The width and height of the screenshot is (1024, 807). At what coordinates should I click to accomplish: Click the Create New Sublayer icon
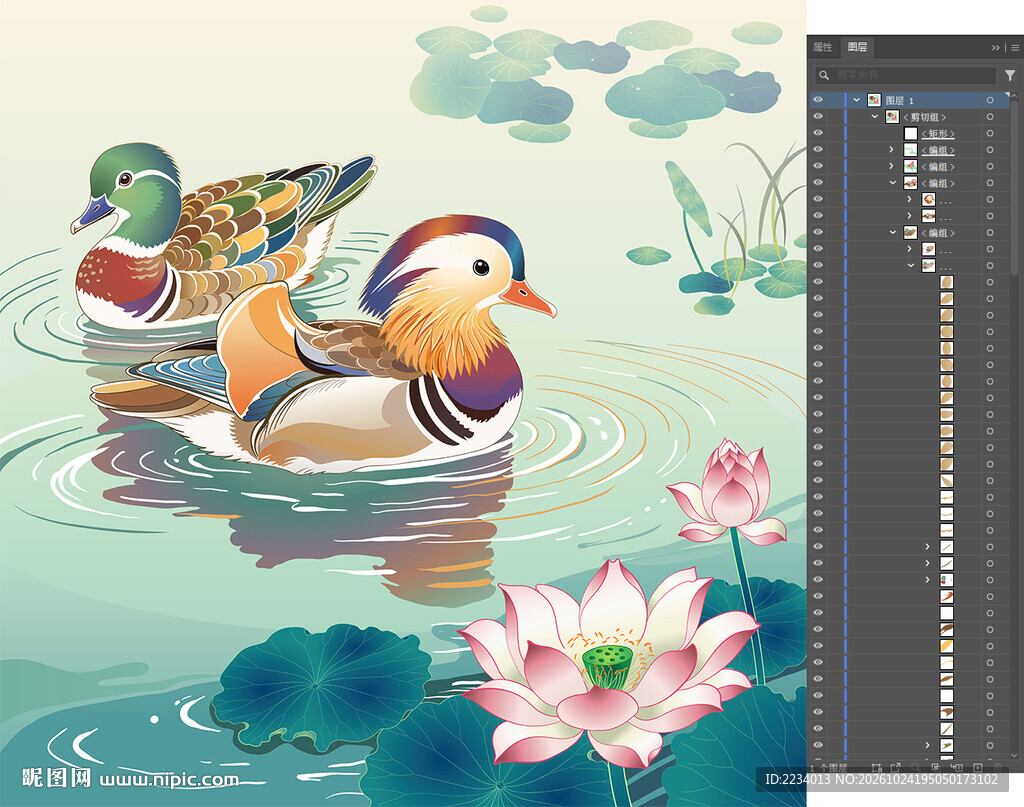point(957,768)
